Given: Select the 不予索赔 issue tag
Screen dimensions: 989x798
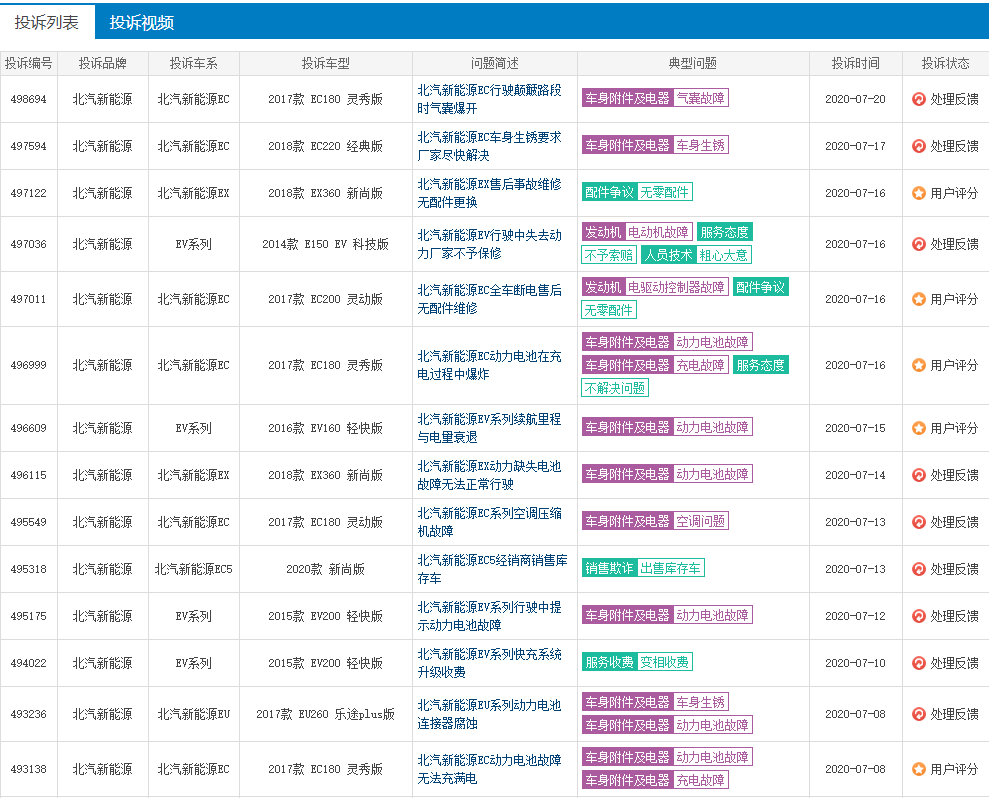Looking at the screenshot, I should (x=609, y=255).
